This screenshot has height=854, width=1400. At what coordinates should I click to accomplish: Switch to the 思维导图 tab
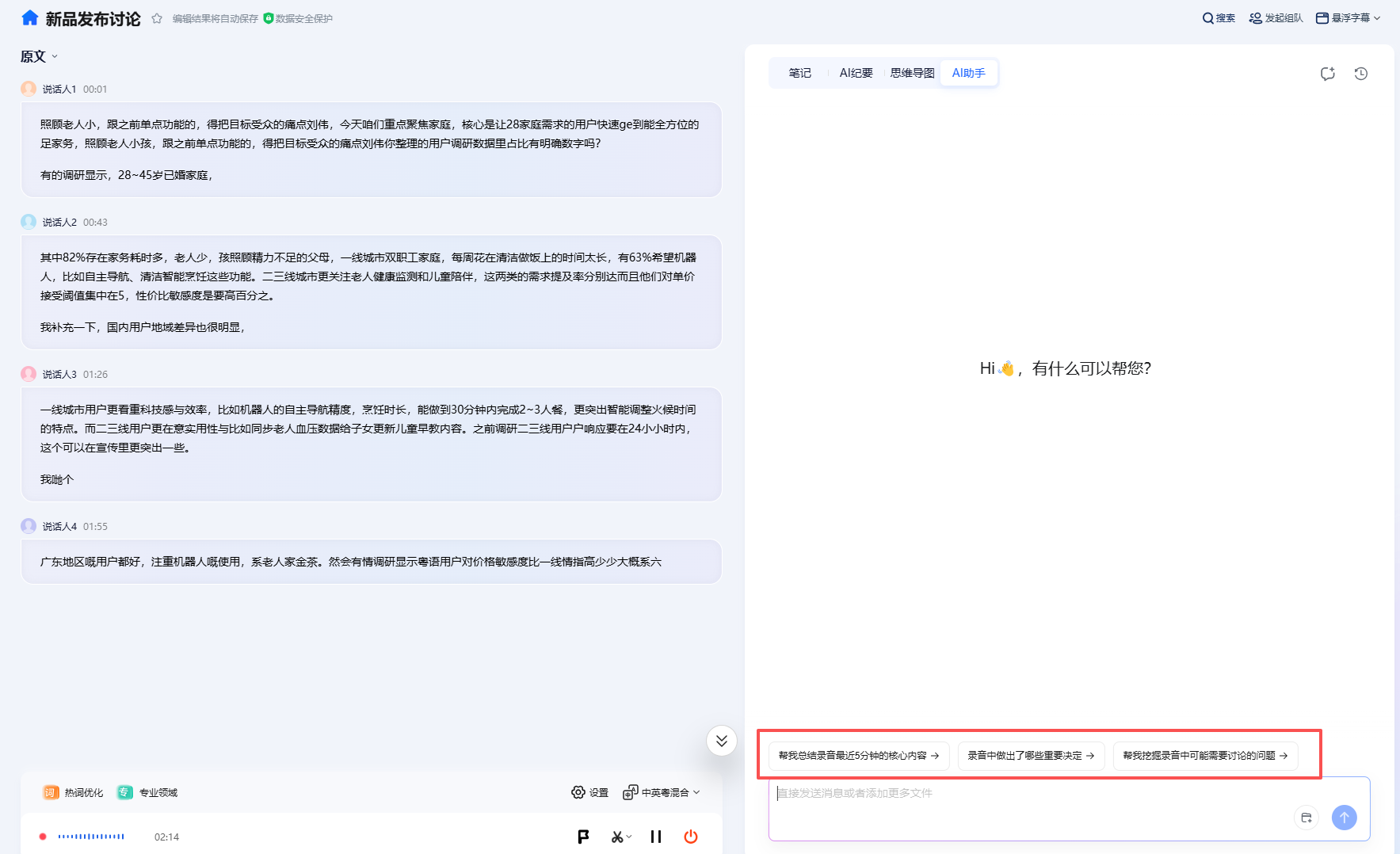click(911, 72)
